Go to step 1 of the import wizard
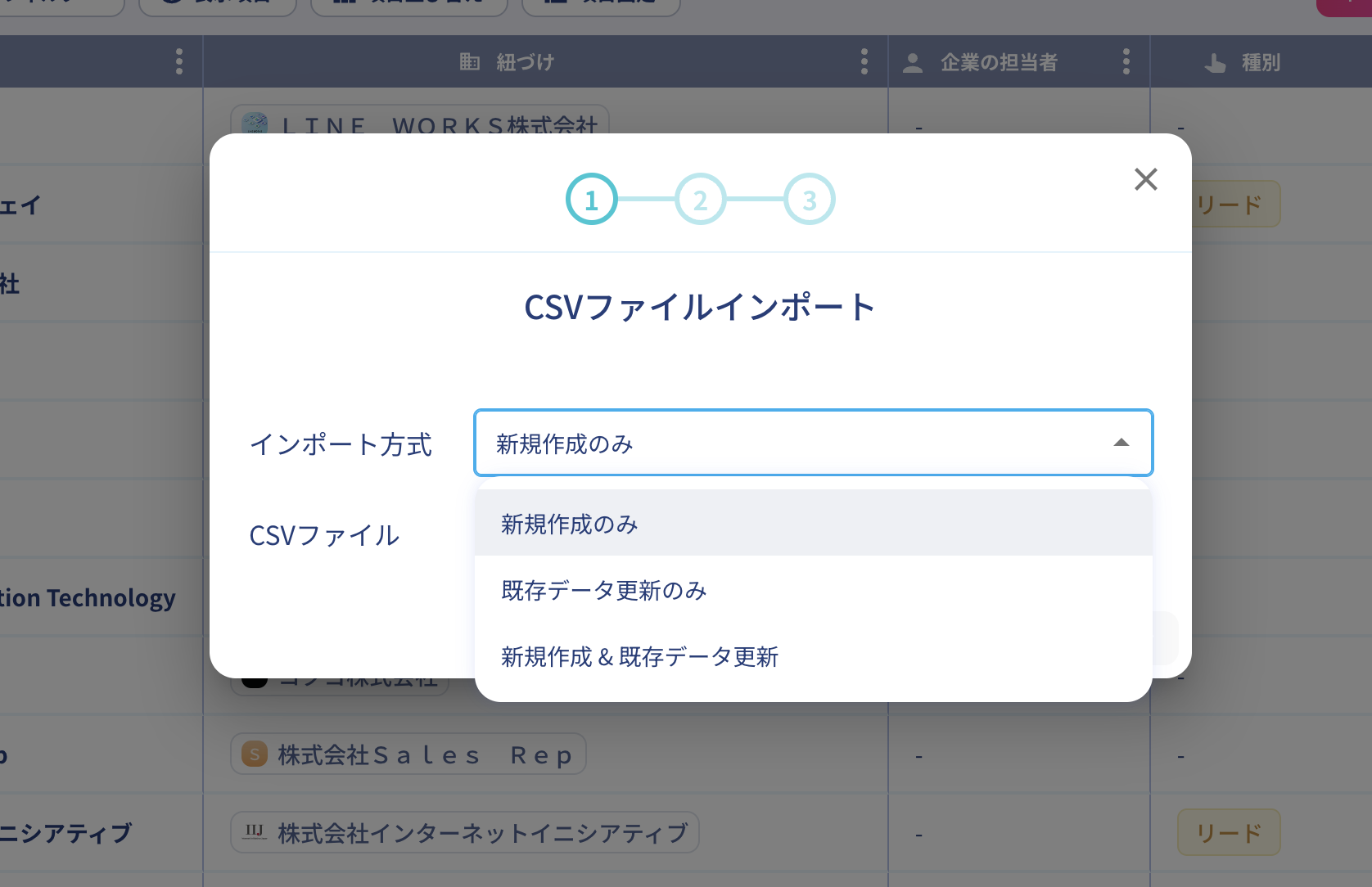This screenshot has width=1372, height=887. [x=591, y=199]
